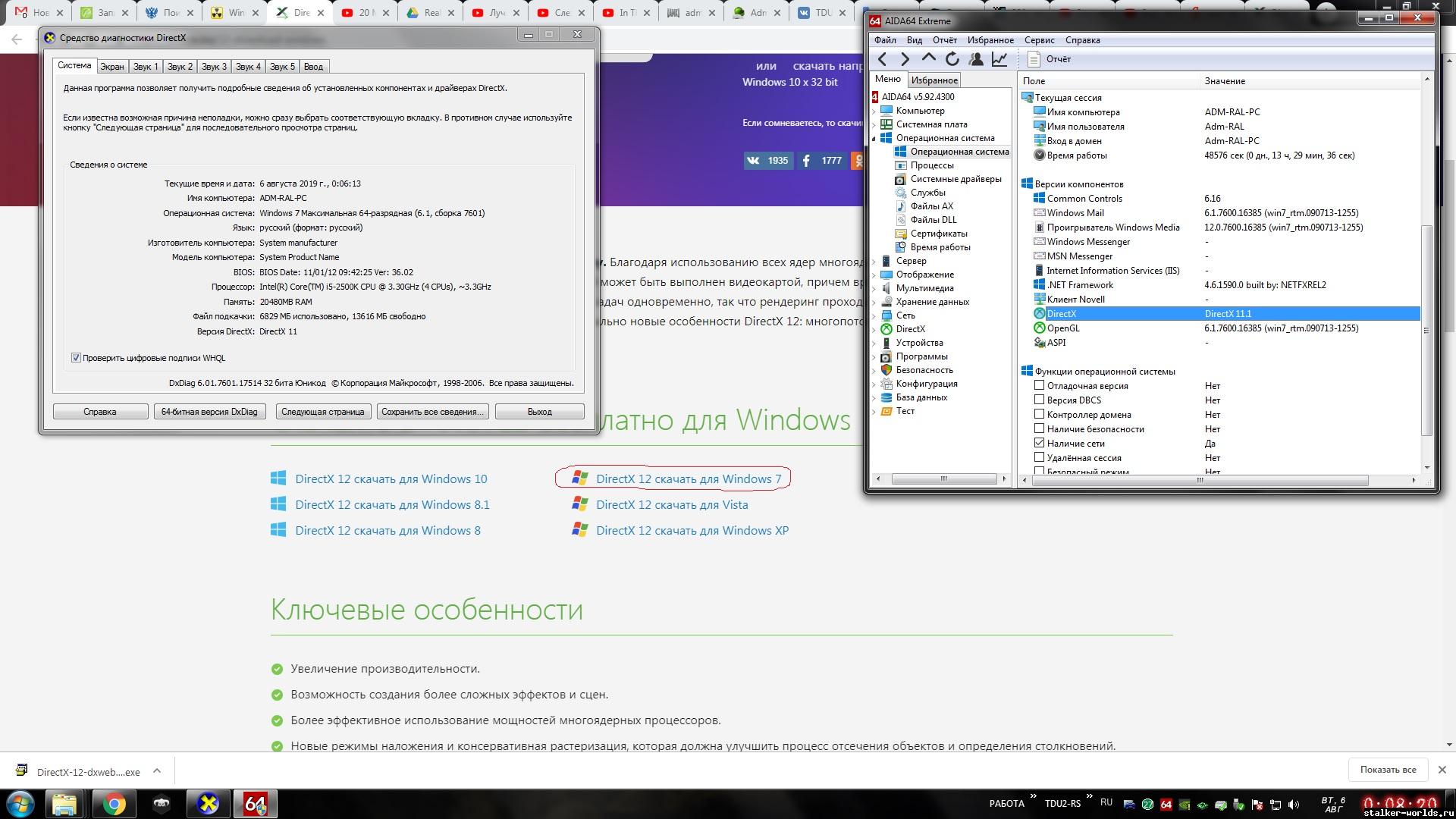This screenshot has height=819, width=1456.
Task: Open the Файл menu in AIDA64
Action: click(885, 40)
